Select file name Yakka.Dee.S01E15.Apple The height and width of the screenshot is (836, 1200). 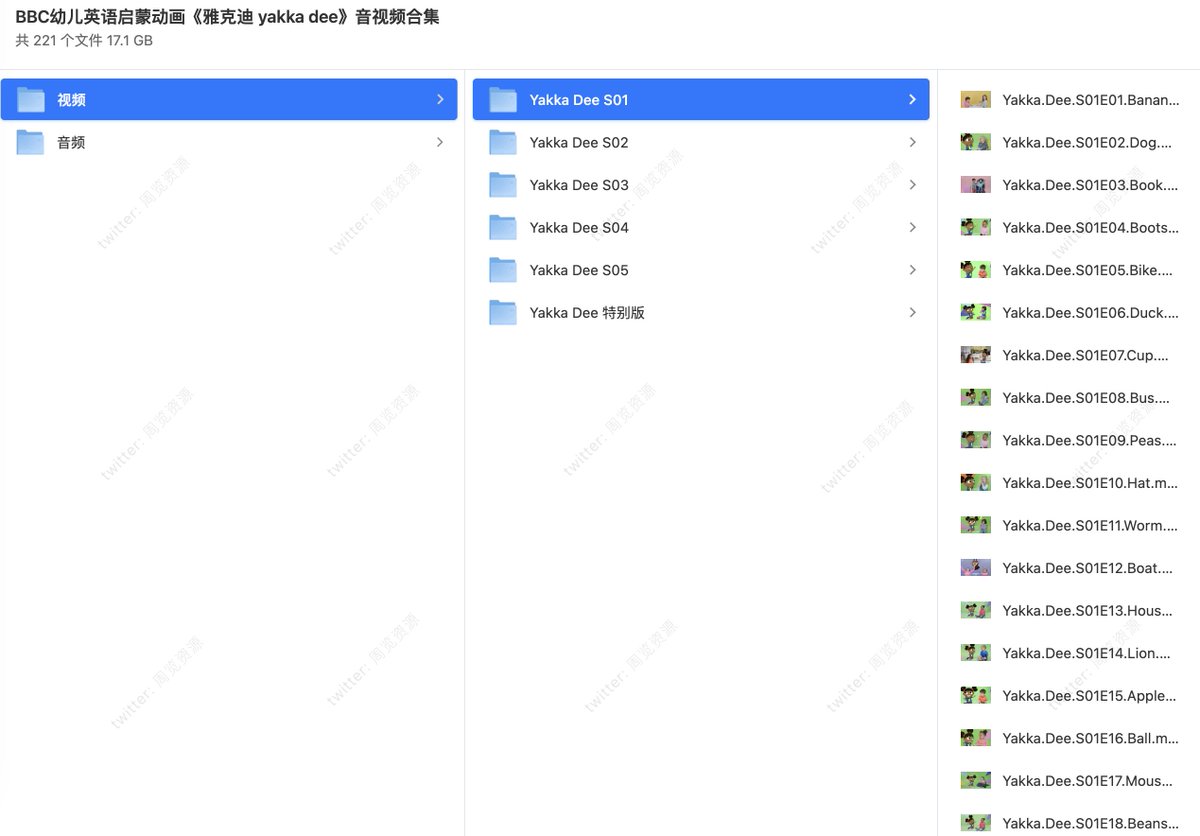click(x=1090, y=695)
